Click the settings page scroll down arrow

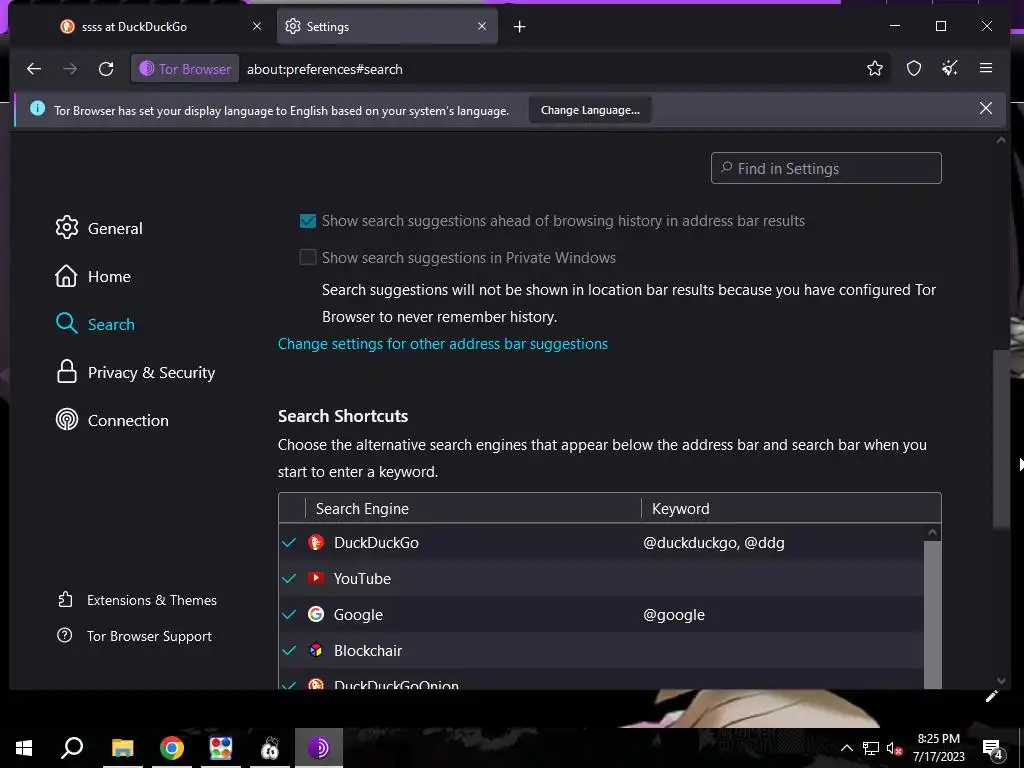[x=1001, y=681]
